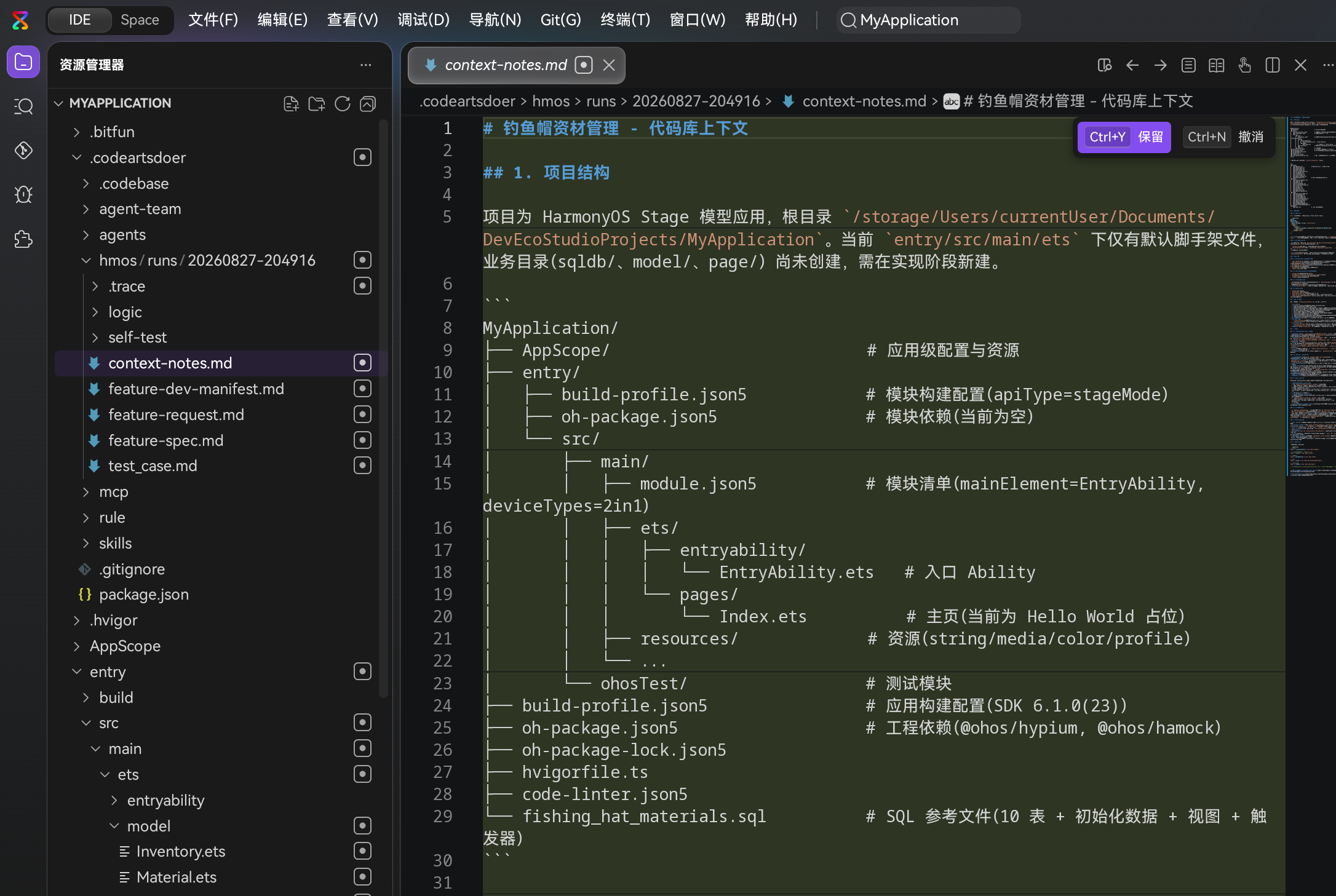Viewport: 1336px width, 896px height.
Task: Click the MyApplication search field
Action: (928, 20)
